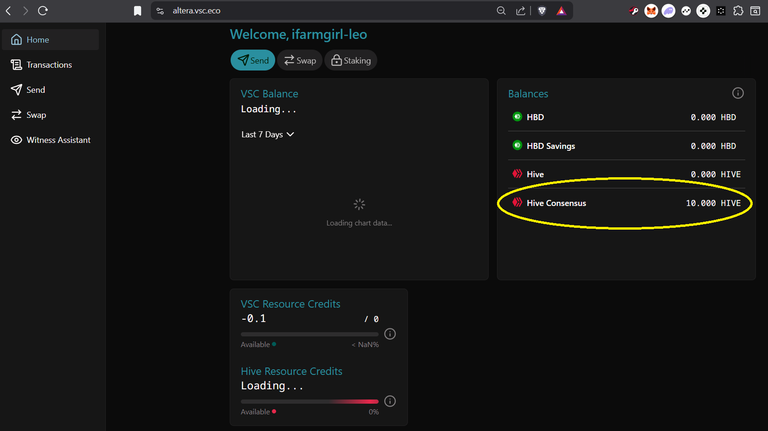Click the HBD coin icon

517,117
